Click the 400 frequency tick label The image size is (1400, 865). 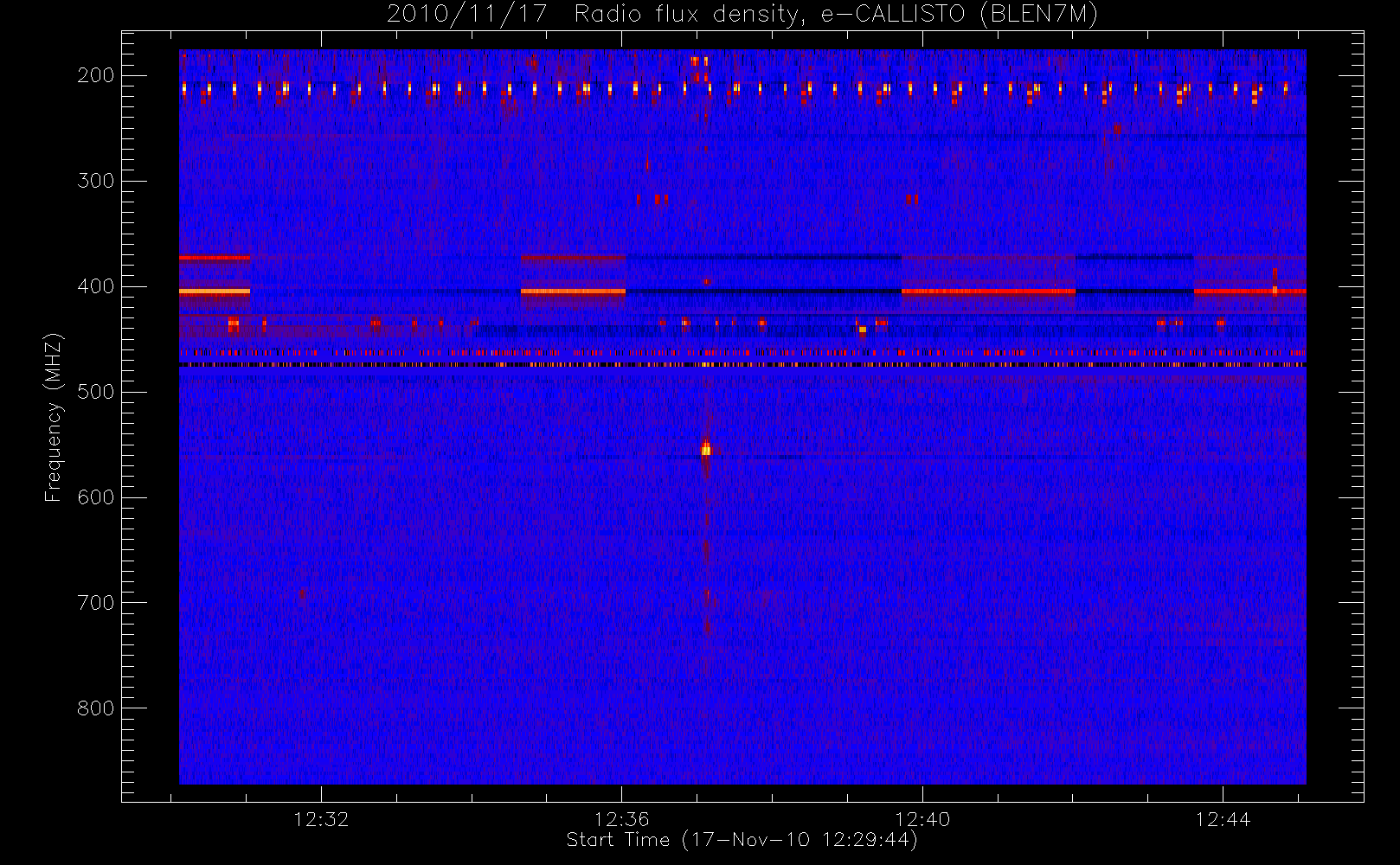(95, 286)
